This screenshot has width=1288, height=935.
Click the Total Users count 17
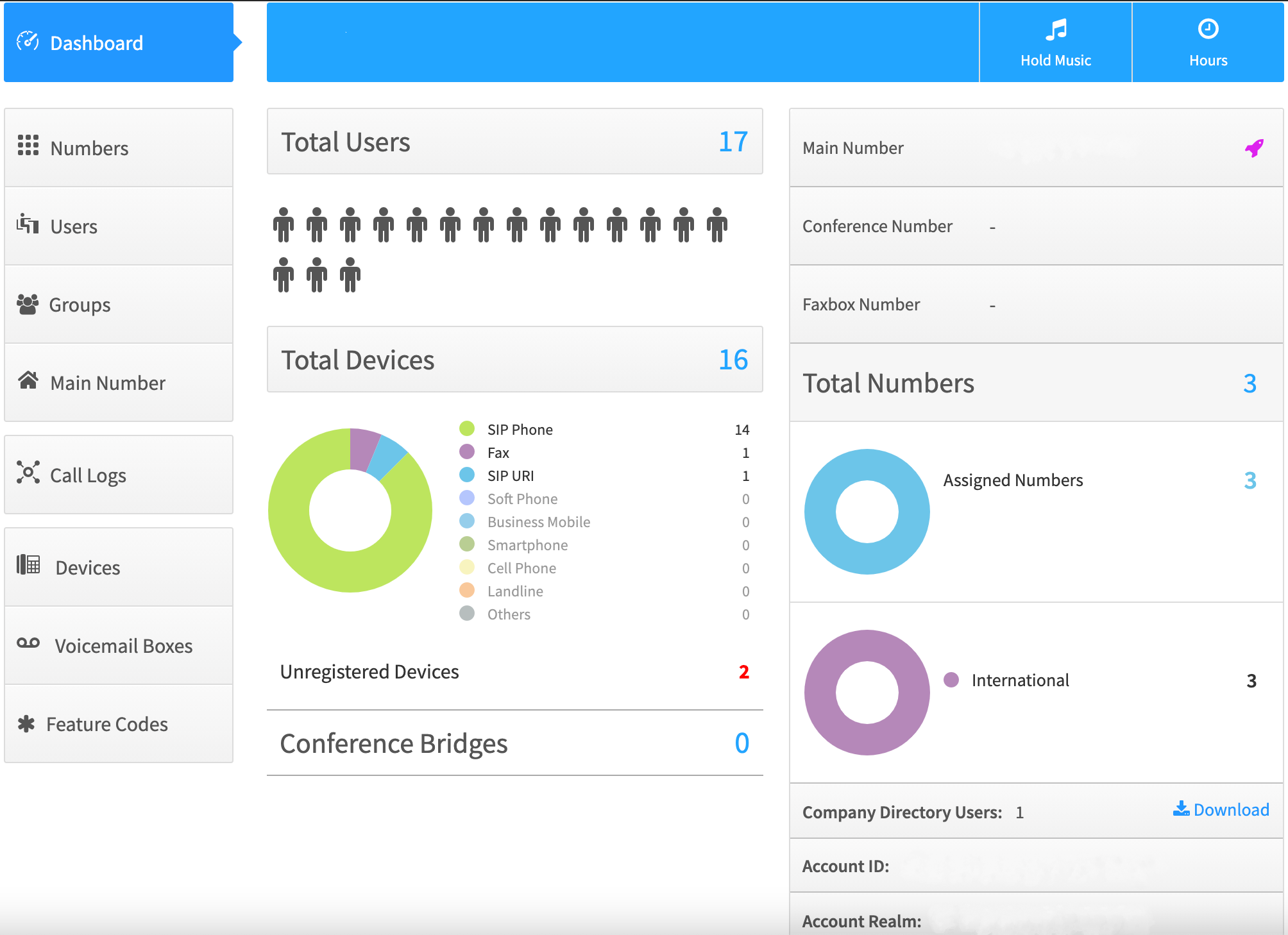(733, 142)
